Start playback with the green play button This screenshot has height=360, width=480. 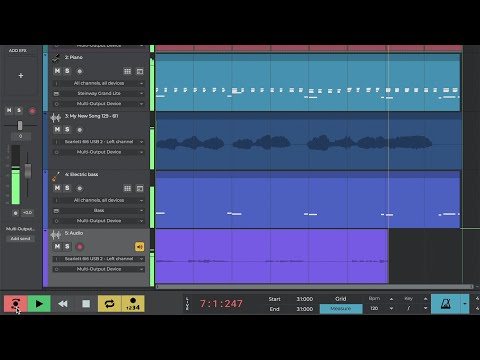click(39, 304)
